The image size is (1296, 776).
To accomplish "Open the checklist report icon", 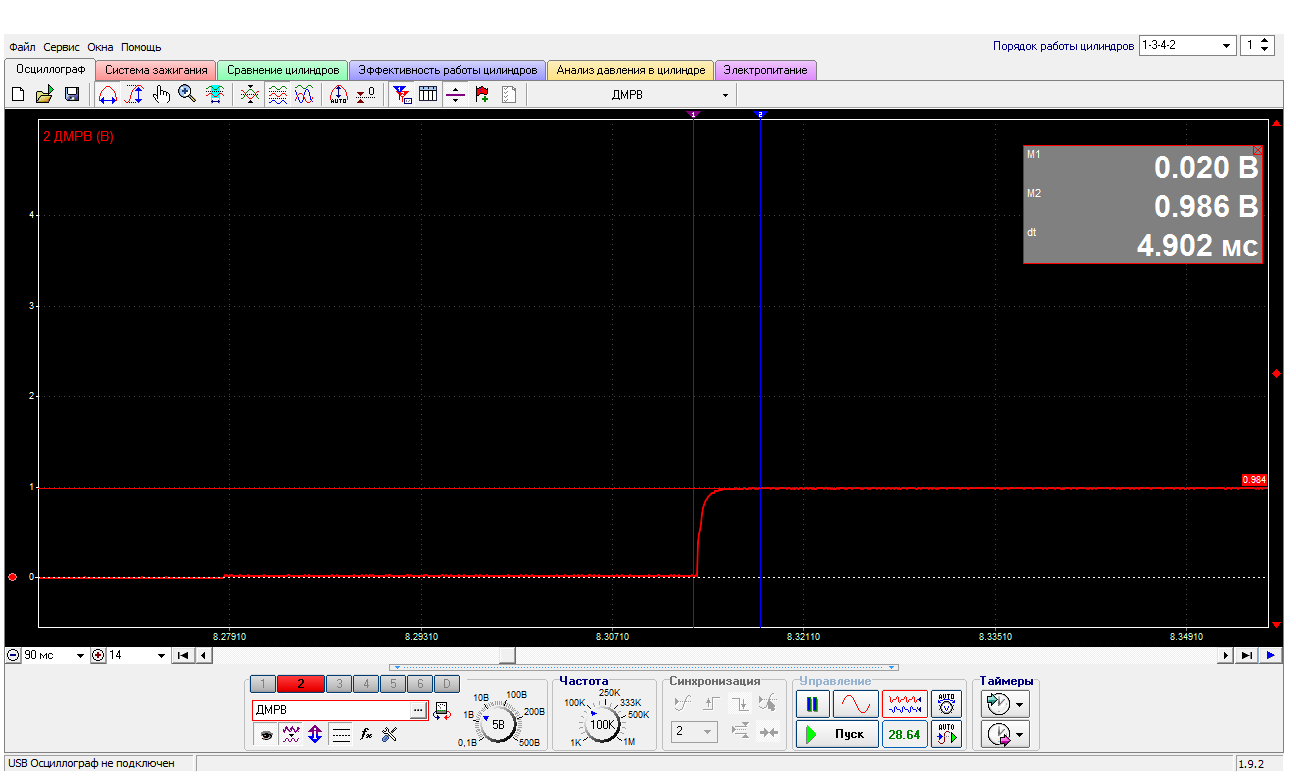I will 509,94.
